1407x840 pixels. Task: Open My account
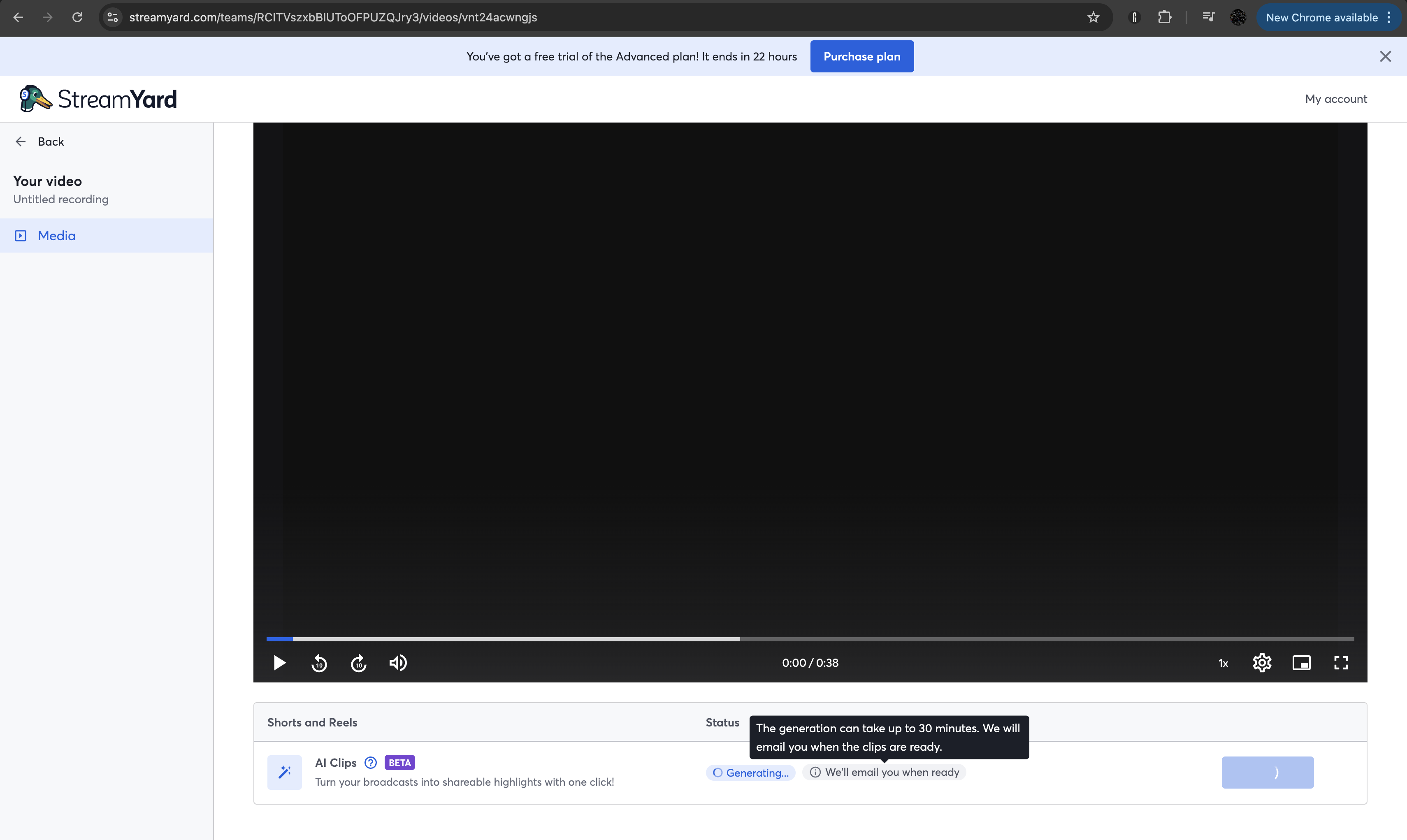(x=1336, y=99)
